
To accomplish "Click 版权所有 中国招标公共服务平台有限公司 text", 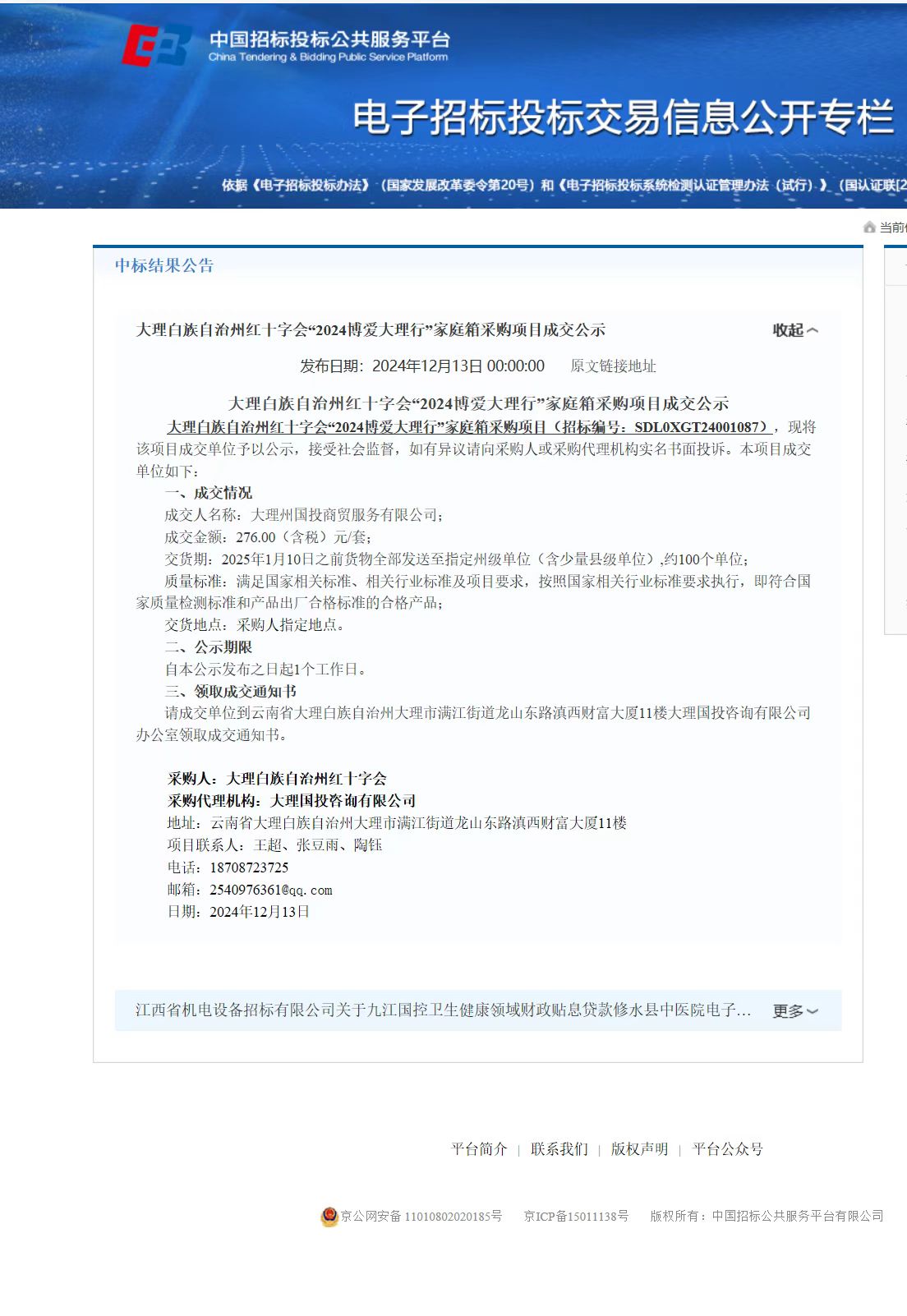I will pyautogui.click(x=767, y=1216).
